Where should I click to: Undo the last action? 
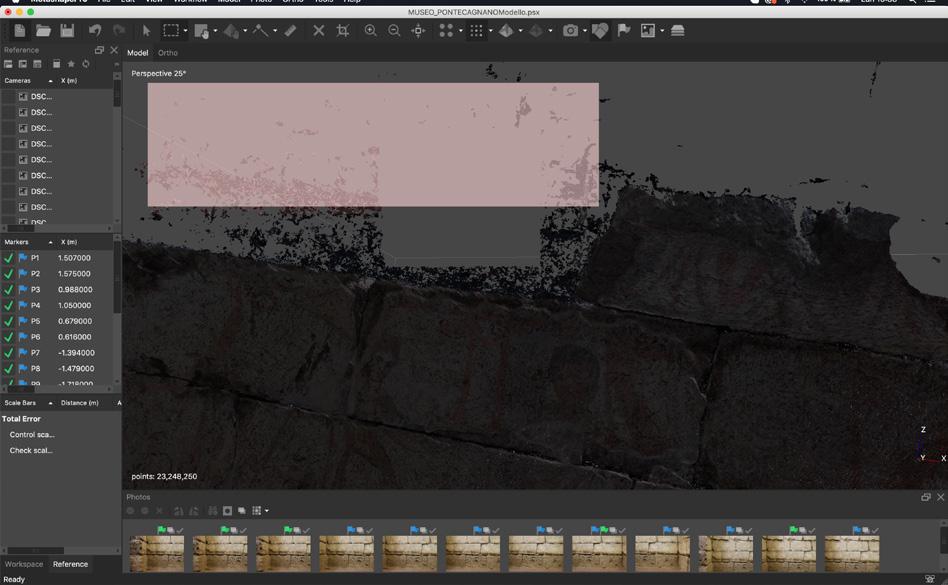(95, 31)
